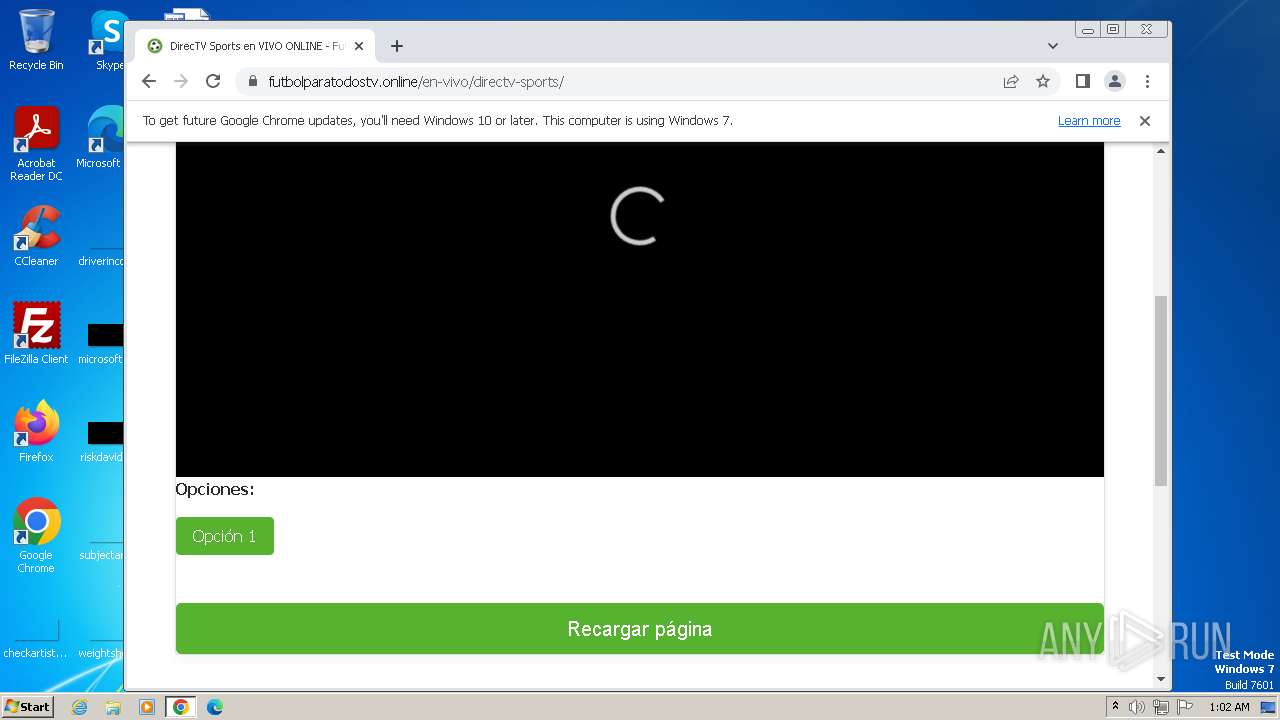
Task: Click the taskbar clock 1:02 AM
Action: click(x=1229, y=707)
